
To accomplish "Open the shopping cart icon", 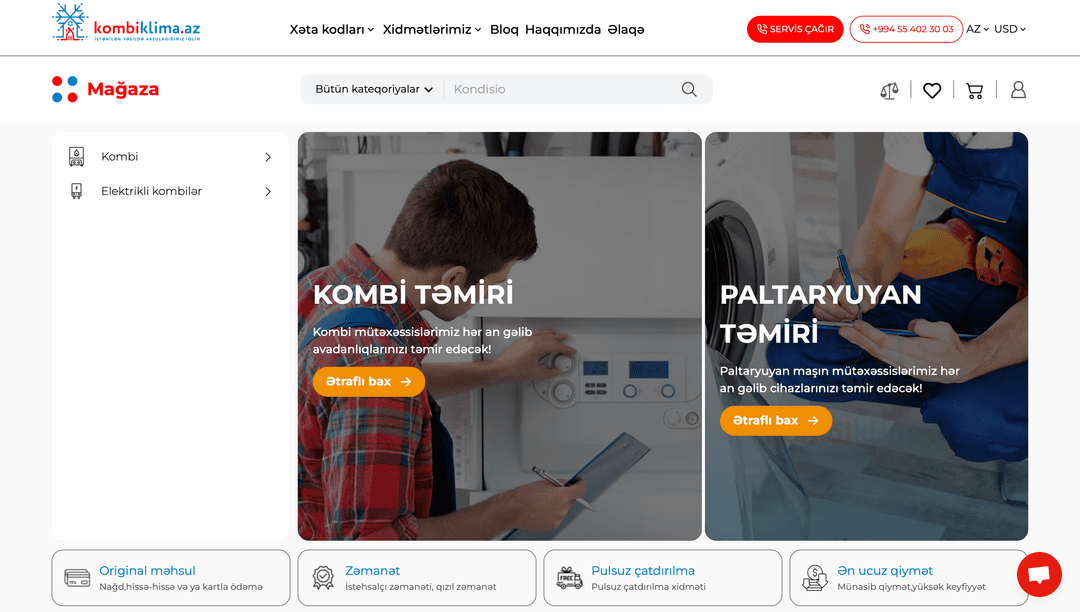I will coord(975,90).
